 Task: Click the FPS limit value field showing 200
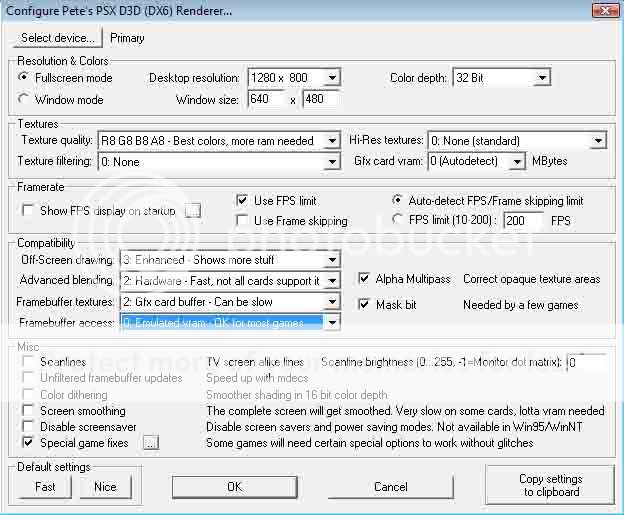tap(523, 220)
